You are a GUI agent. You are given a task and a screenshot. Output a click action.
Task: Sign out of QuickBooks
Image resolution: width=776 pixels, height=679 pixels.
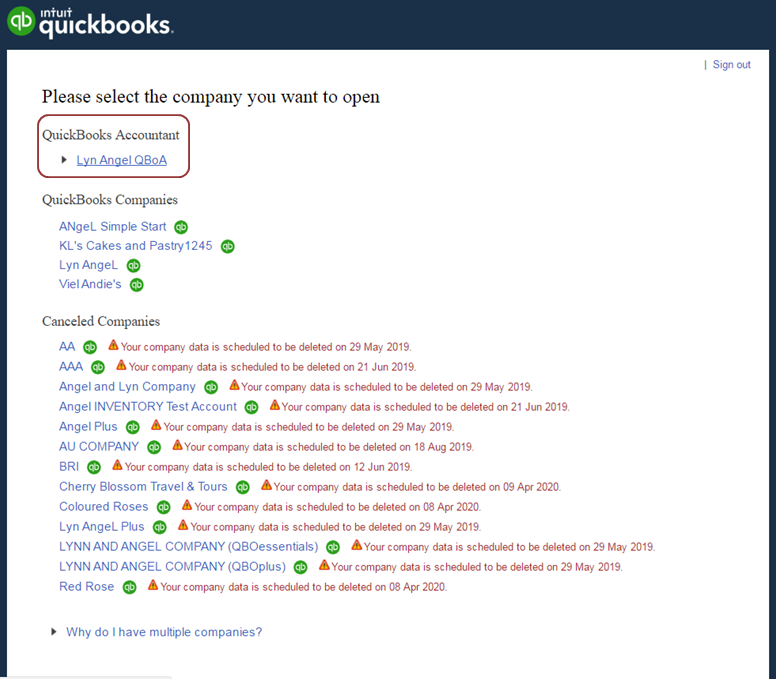pyautogui.click(x=731, y=65)
